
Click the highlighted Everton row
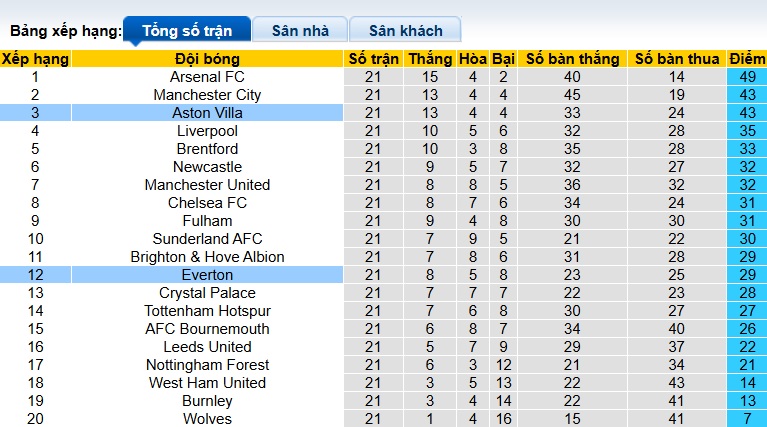coord(207,275)
